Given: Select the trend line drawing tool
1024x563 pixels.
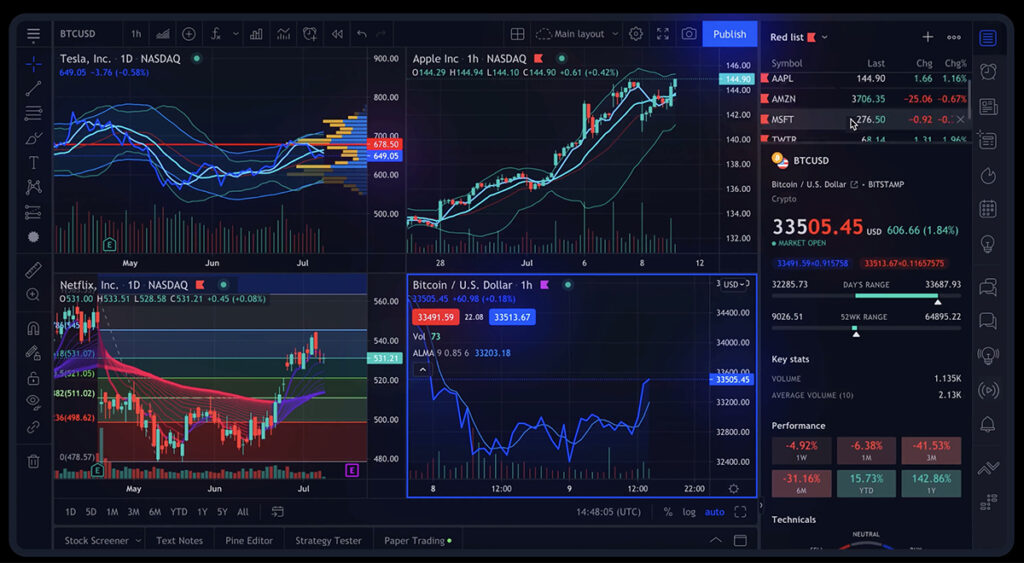Looking at the screenshot, I should pyautogui.click(x=33, y=88).
